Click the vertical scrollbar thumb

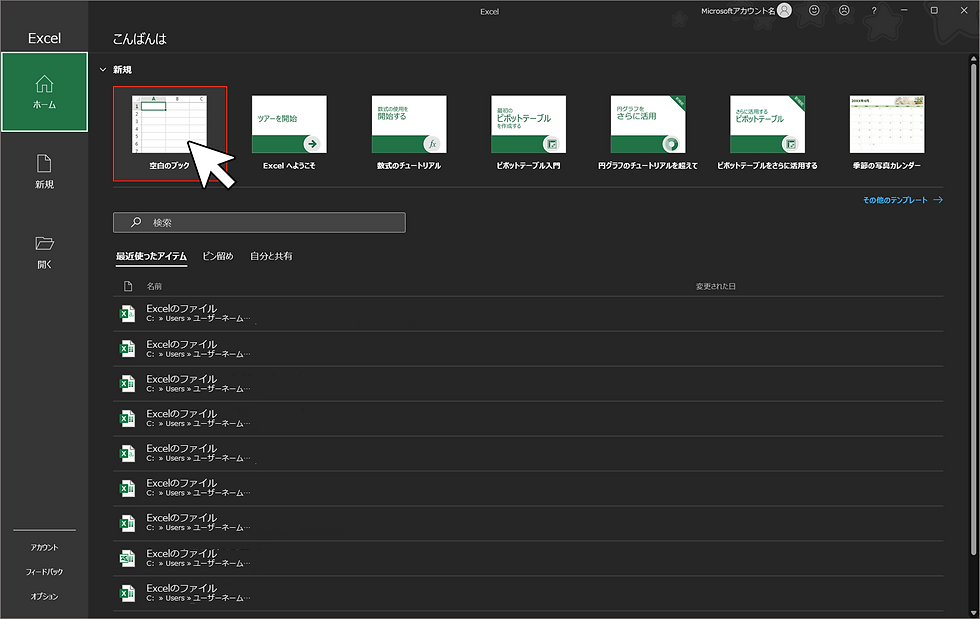click(x=973, y=308)
